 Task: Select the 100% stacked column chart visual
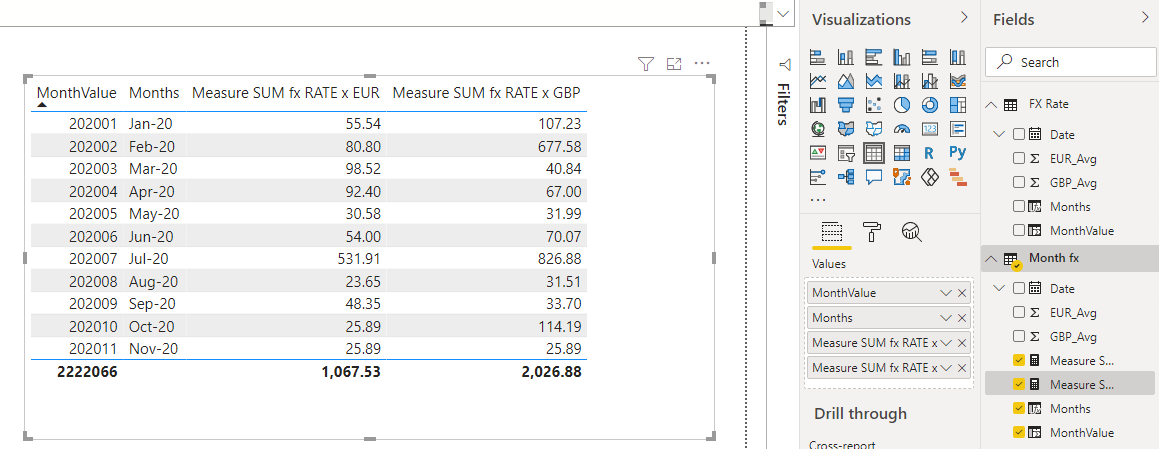click(958, 56)
